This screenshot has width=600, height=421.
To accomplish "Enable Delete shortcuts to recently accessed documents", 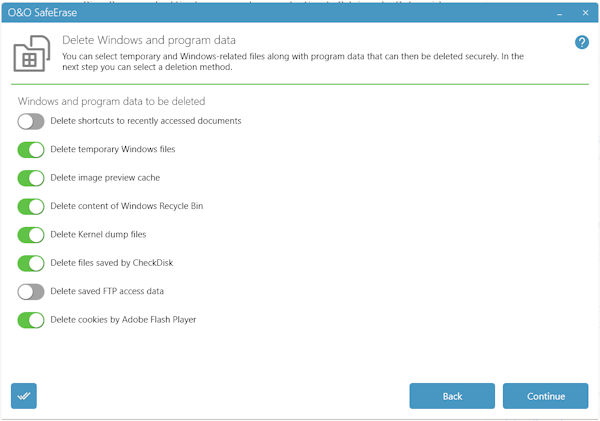I will tap(31, 121).
